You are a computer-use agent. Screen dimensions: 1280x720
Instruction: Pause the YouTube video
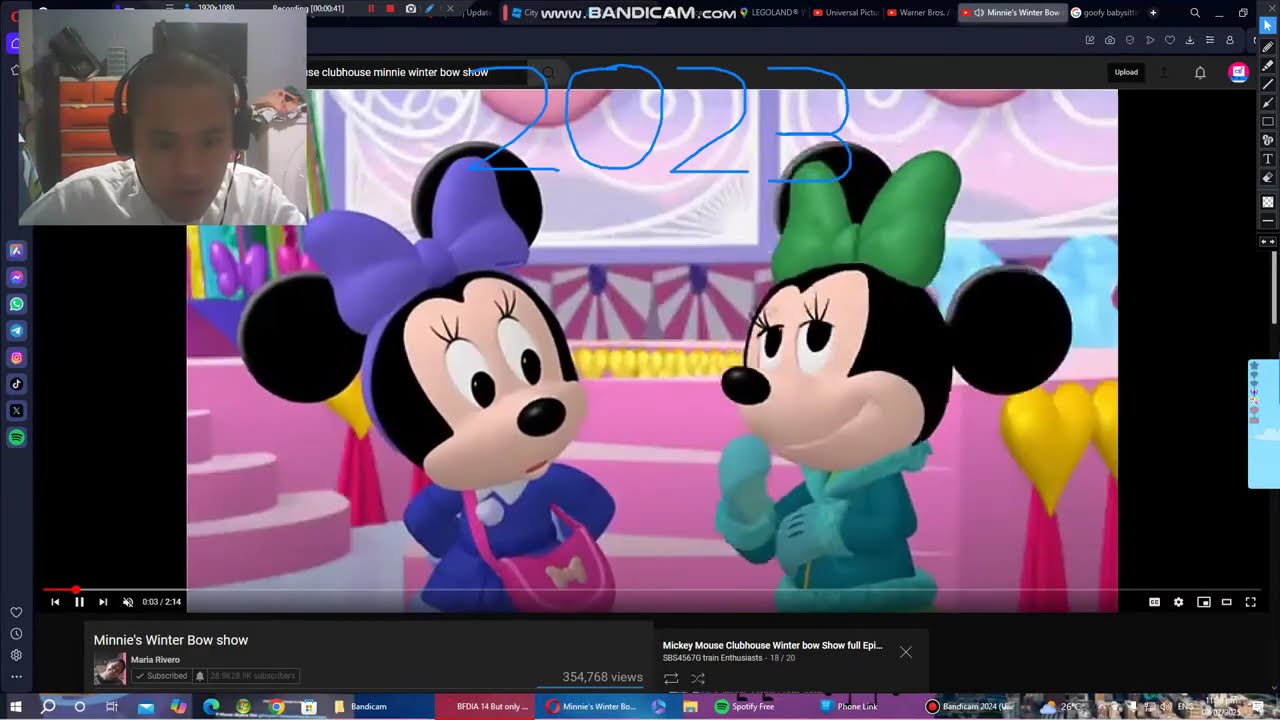click(79, 602)
